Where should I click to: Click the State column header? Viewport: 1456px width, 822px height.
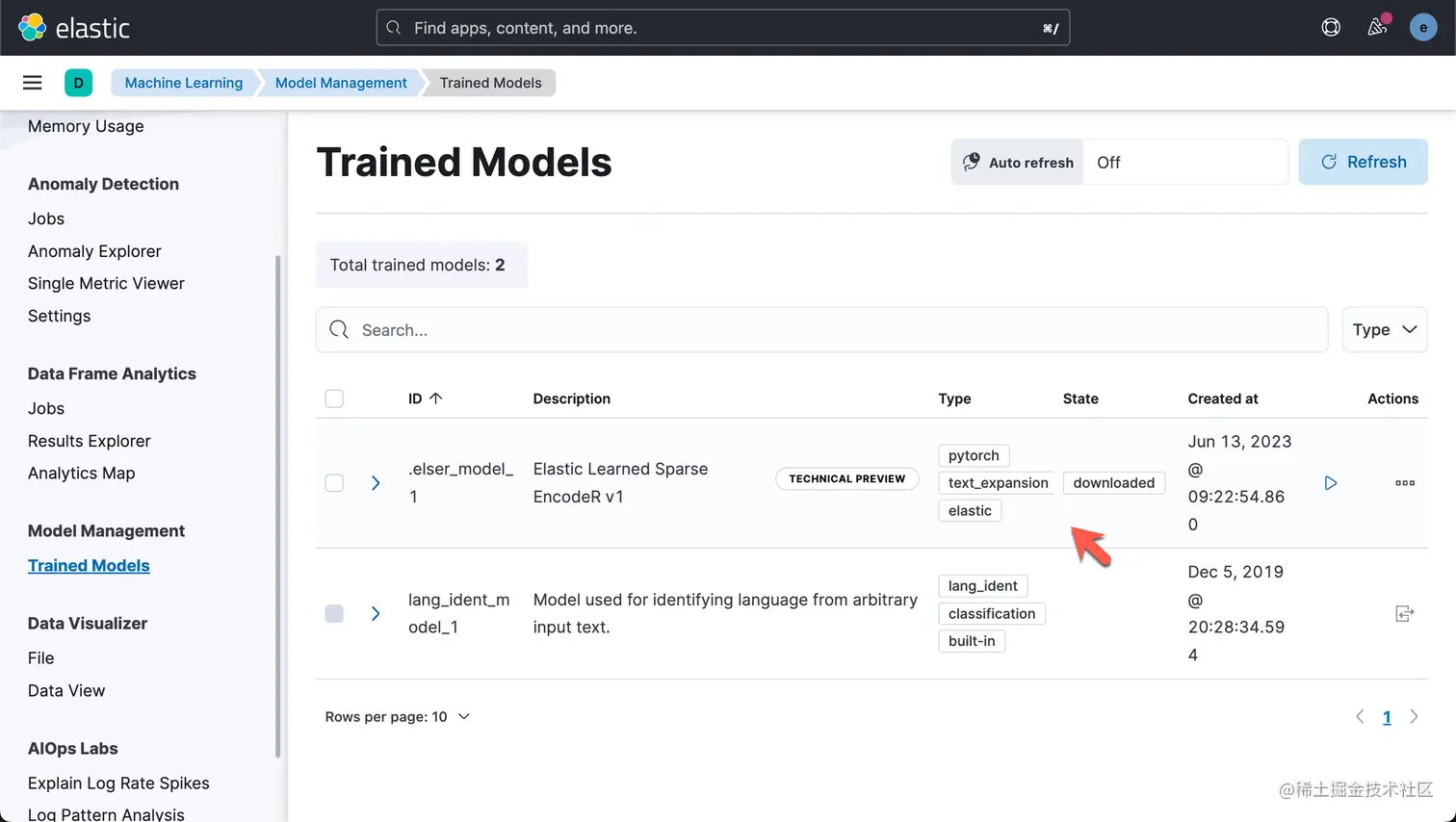[1080, 398]
